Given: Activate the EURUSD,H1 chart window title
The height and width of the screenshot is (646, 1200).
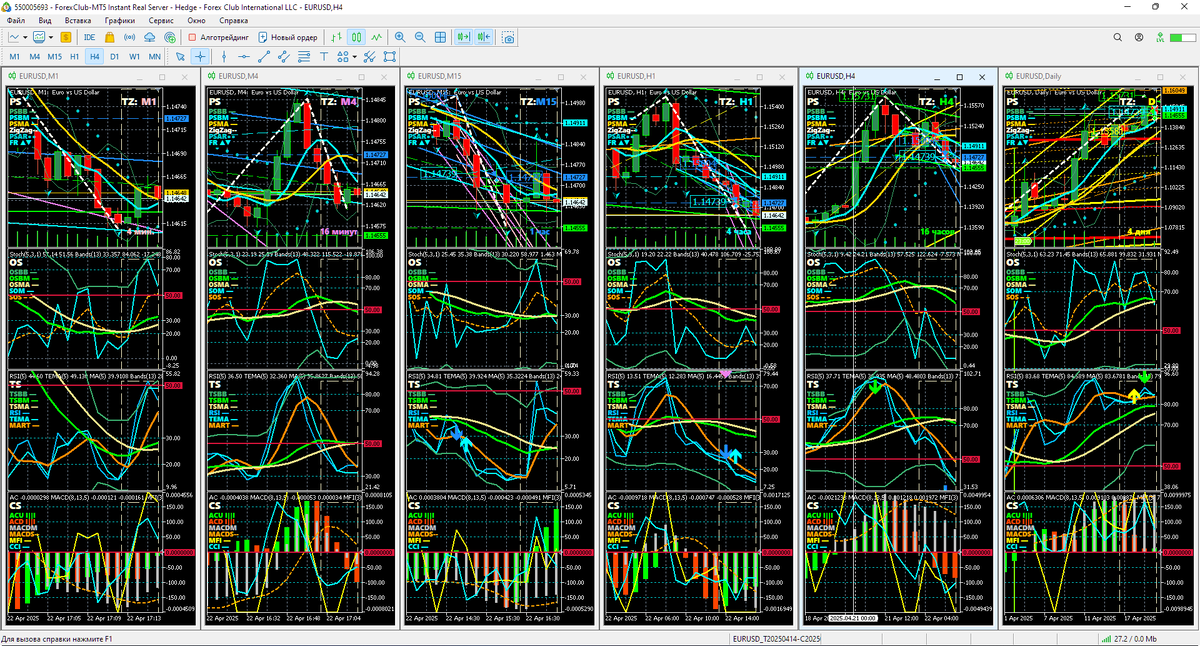Looking at the screenshot, I should pos(636,76).
